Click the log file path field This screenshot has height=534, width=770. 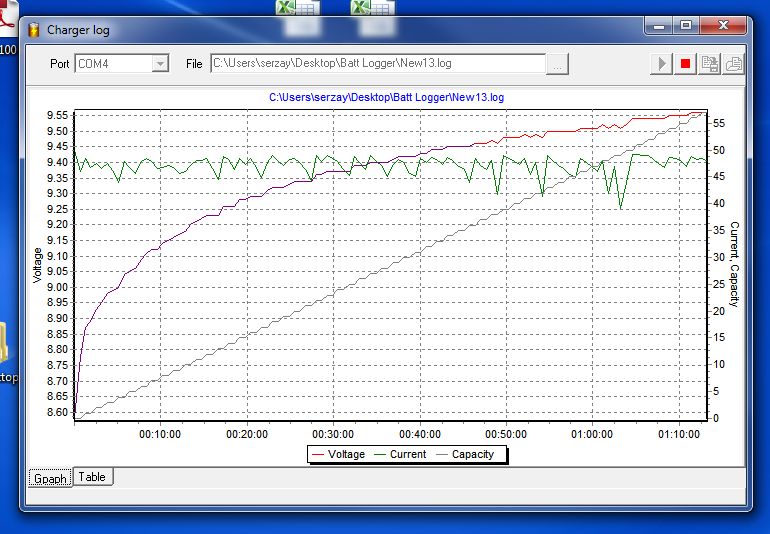(x=377, y=64)
